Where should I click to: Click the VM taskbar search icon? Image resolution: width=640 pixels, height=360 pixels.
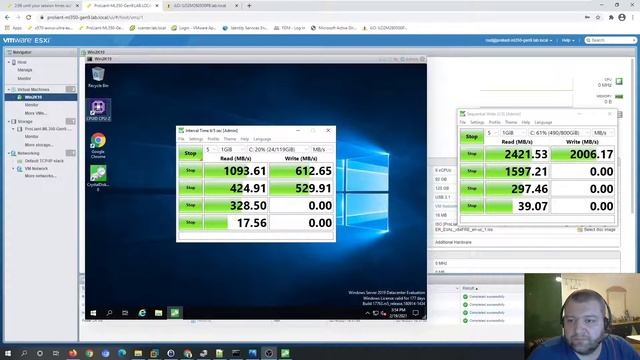(x=109, y=313)
